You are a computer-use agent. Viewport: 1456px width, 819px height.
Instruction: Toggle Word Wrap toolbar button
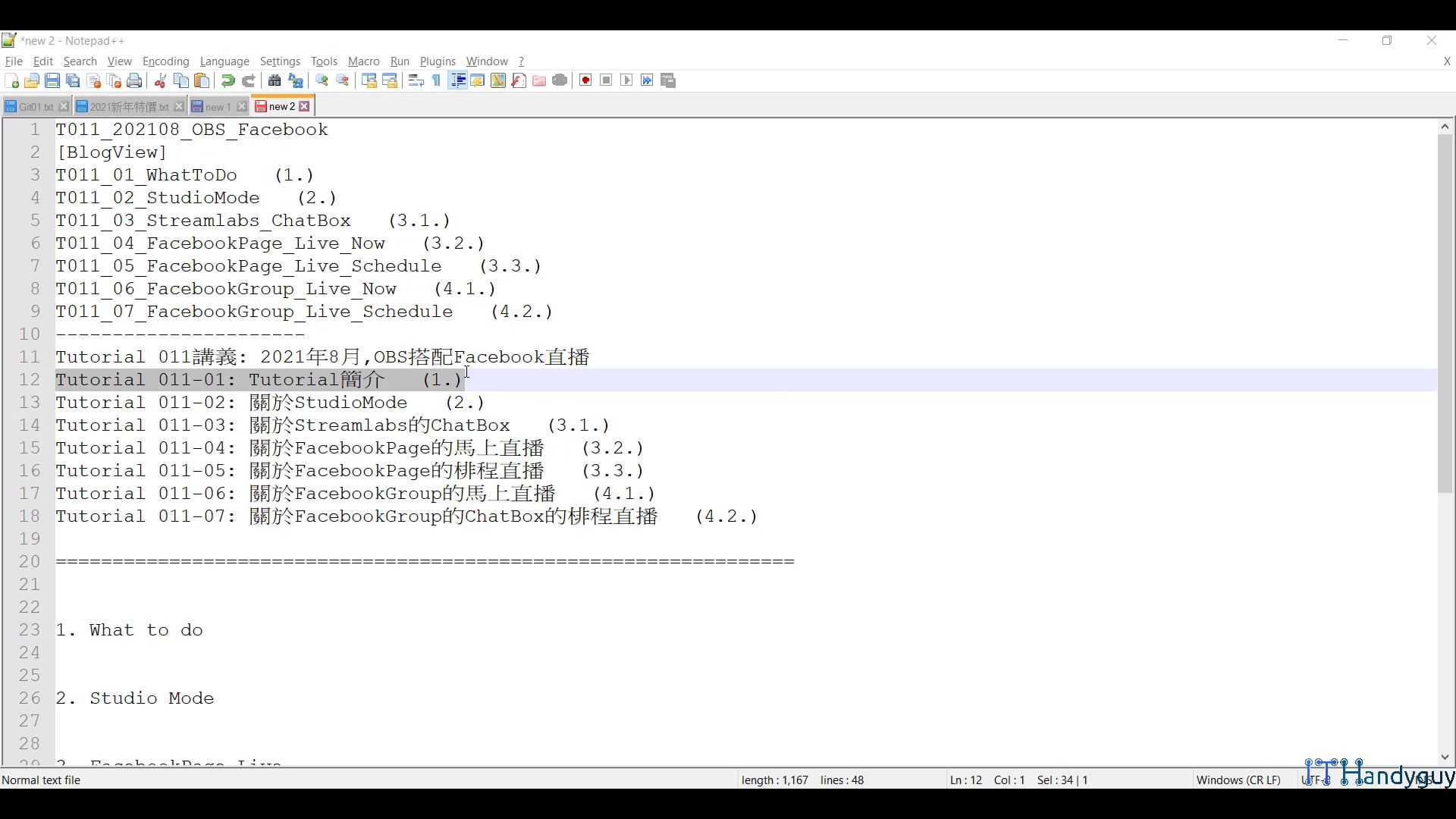tap(416, 80)
